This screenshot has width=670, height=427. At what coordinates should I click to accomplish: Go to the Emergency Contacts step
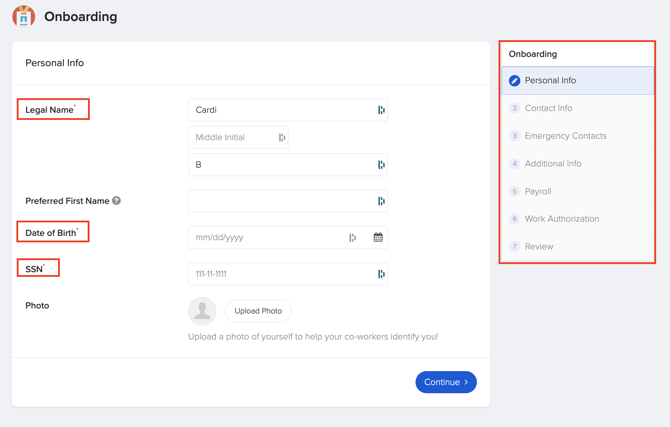[x=577, y=136]
